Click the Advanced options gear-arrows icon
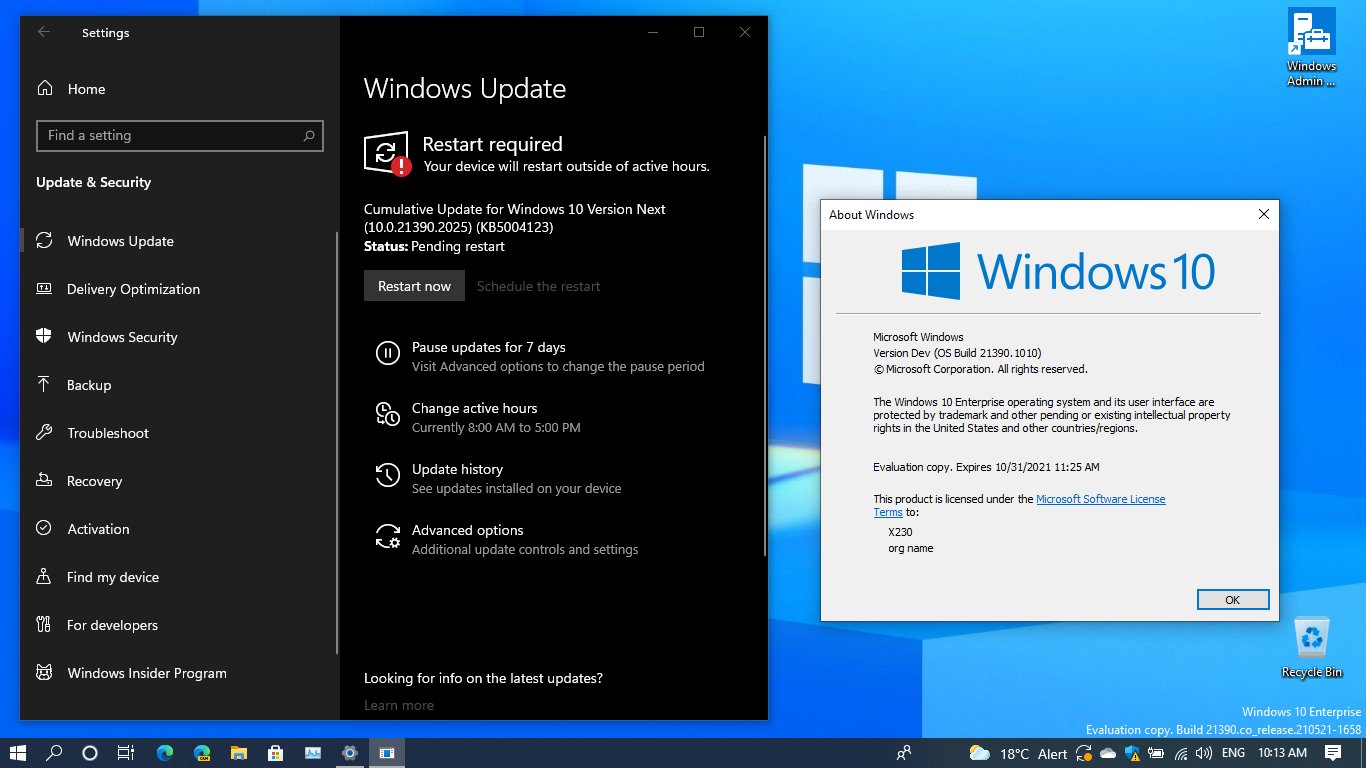 (387, 536)
